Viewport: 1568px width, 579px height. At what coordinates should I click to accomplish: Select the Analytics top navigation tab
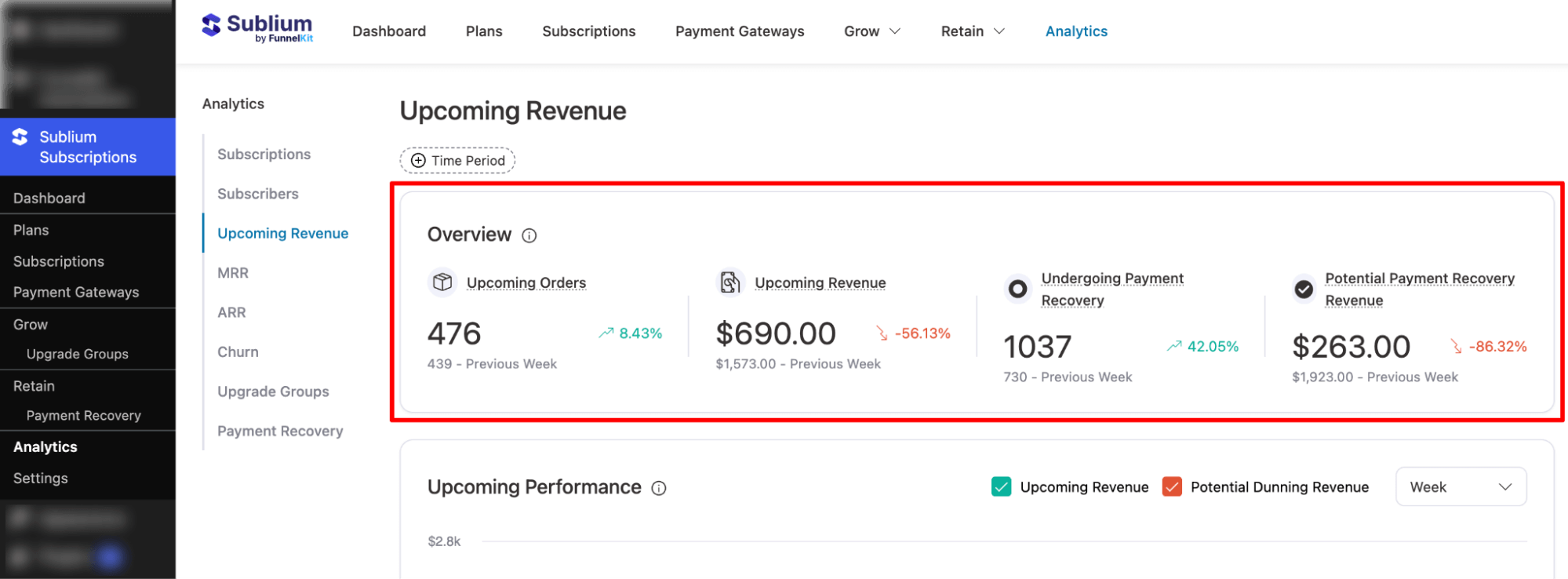[1076, 31]
